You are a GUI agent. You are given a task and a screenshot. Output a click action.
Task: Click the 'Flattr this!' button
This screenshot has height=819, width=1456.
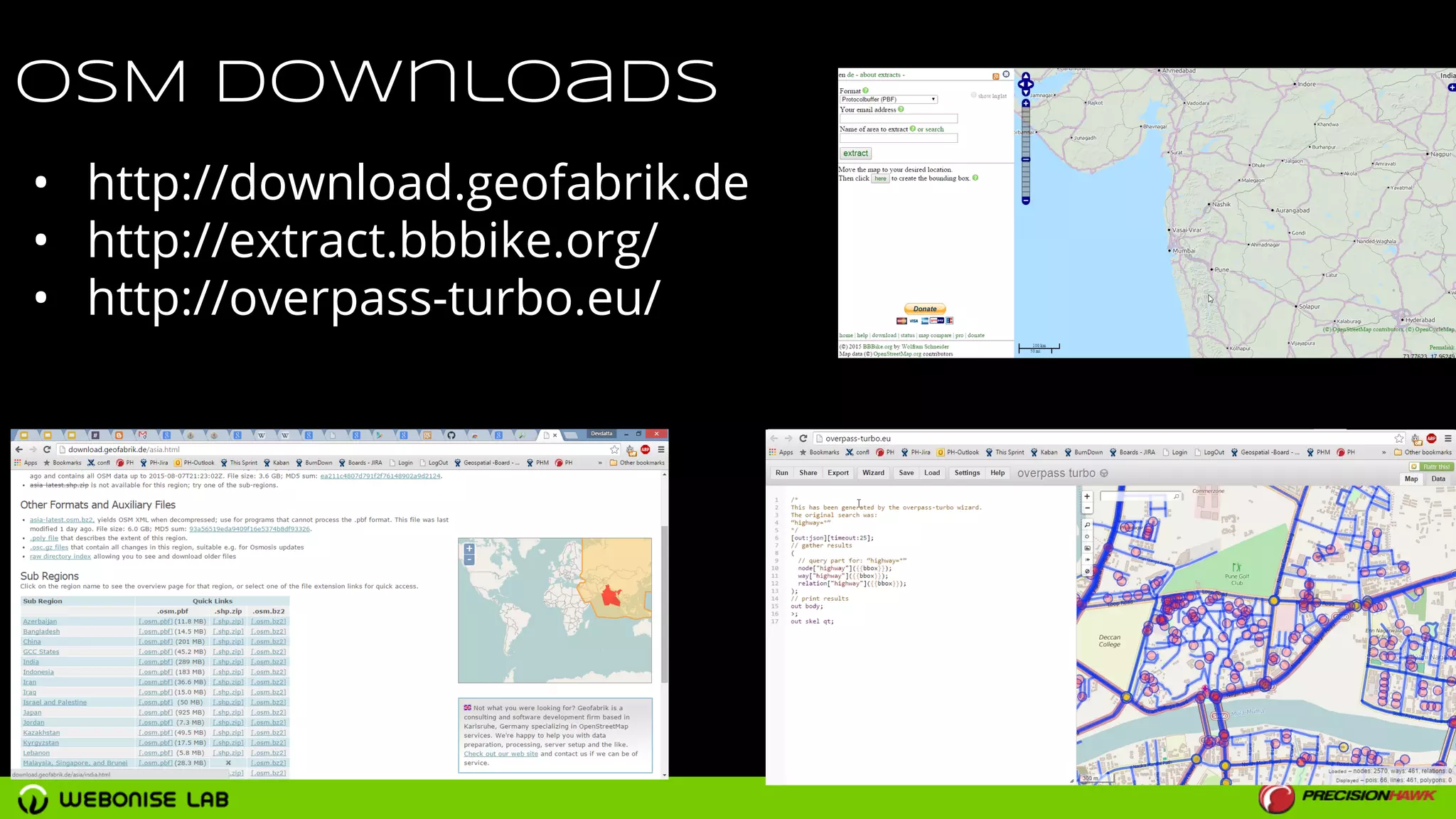(x=1432, y=467)
